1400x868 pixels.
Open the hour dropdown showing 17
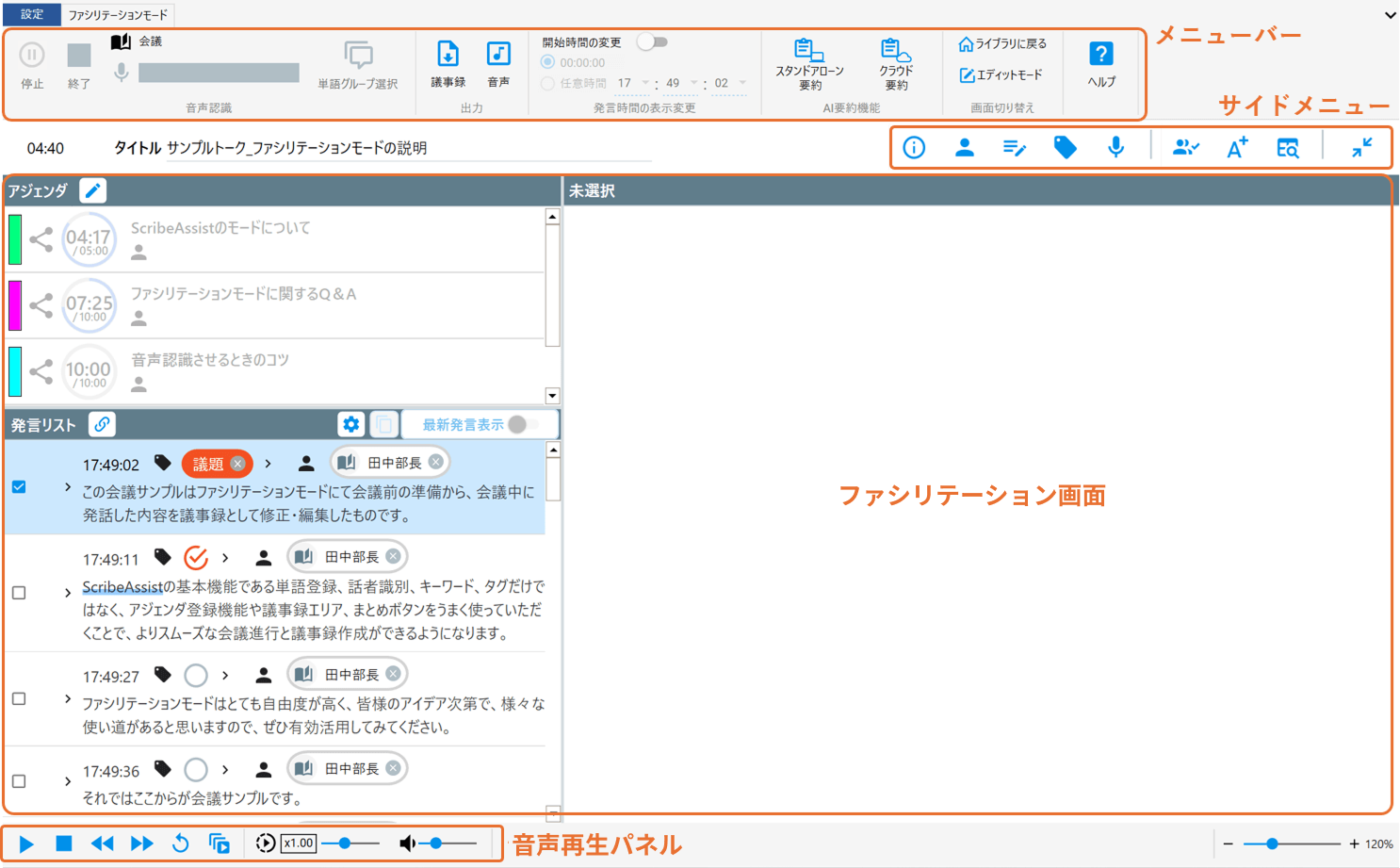point(645,83)
